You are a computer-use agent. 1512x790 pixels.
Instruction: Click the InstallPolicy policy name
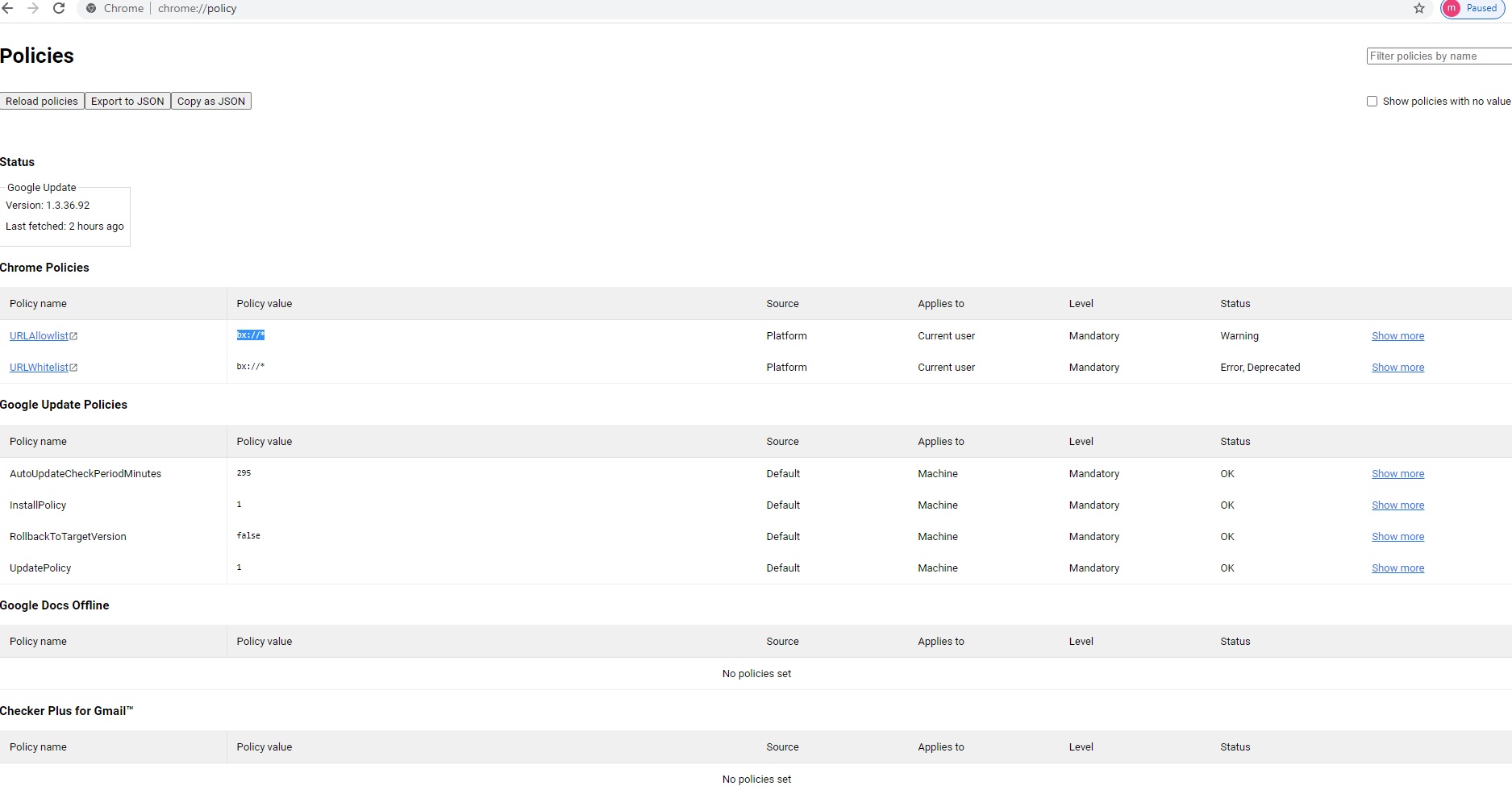[x=38, y=505]
